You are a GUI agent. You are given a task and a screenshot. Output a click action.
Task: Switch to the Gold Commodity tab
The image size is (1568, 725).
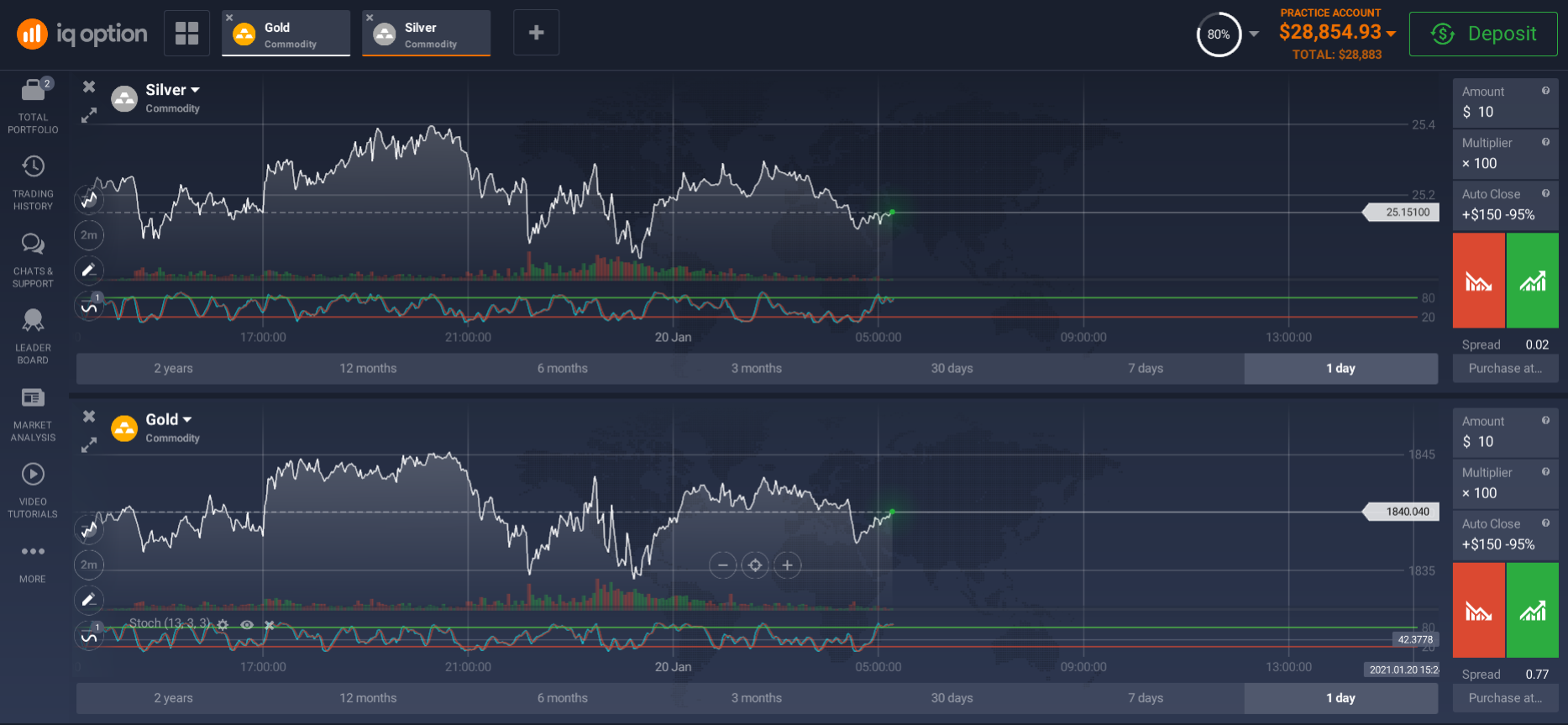[286, 34]
